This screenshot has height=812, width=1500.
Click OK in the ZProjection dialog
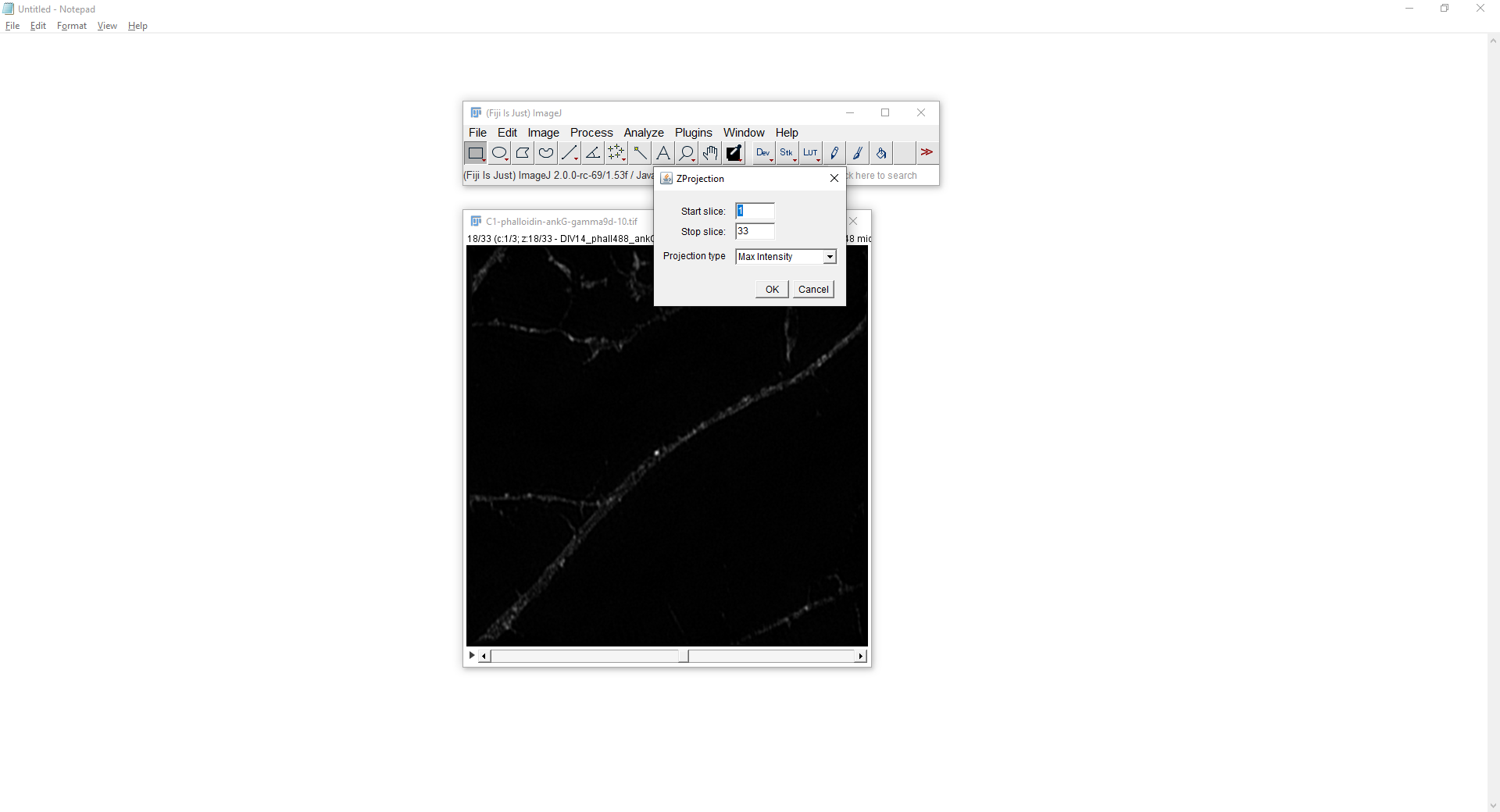tap(772, 290)
